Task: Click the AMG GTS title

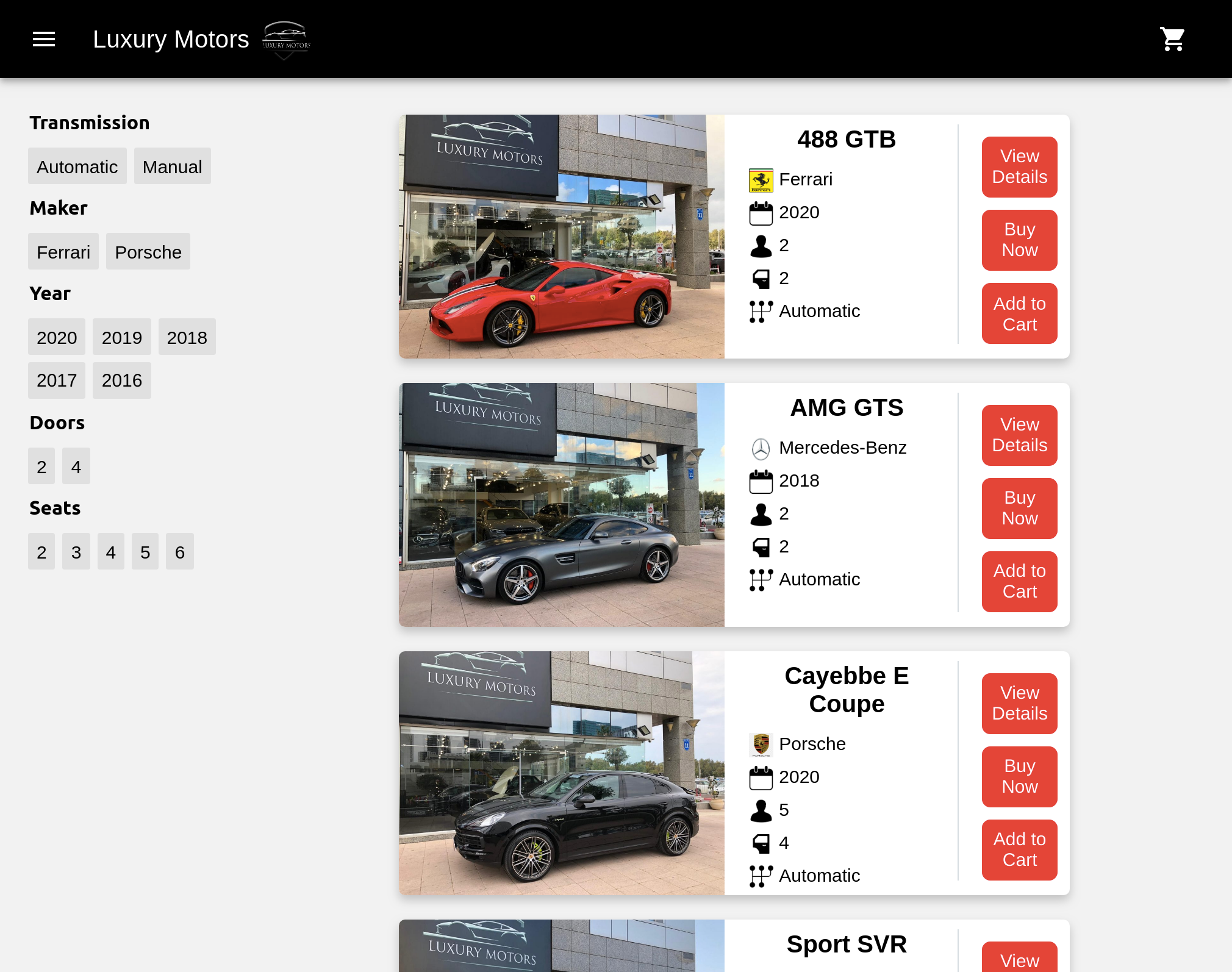Action: click(x=847, y=408)
